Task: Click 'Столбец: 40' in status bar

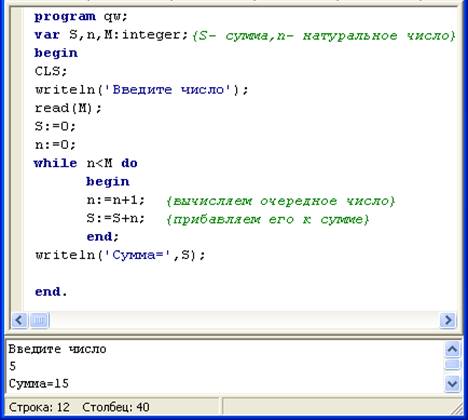Action: tap(116, 407)
